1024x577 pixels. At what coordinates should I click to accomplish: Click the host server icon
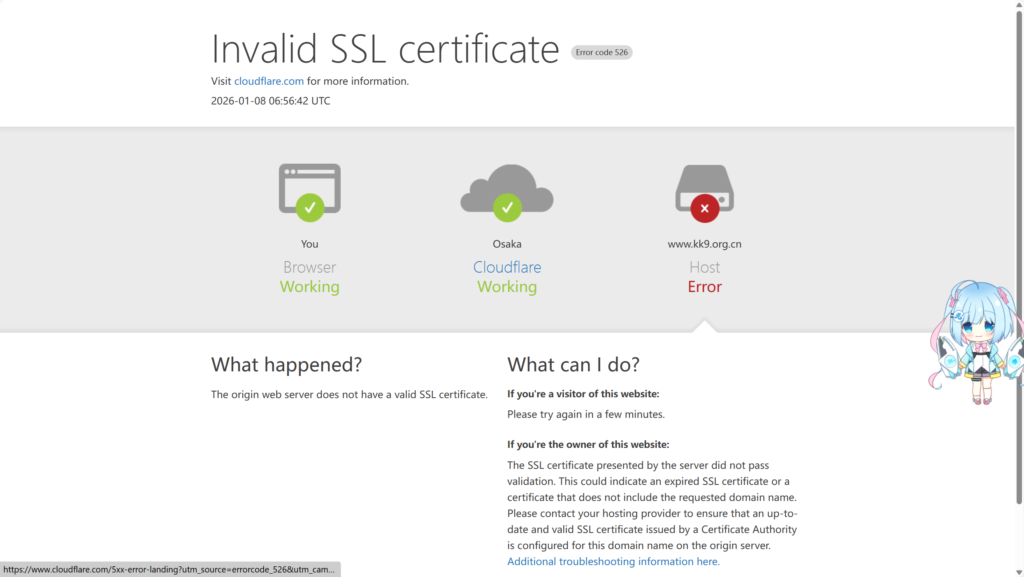tap(704, 182)
